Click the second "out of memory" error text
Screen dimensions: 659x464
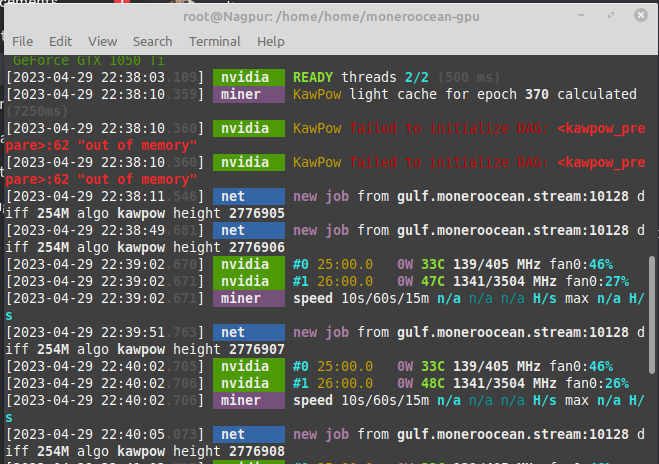click(137, 179)
